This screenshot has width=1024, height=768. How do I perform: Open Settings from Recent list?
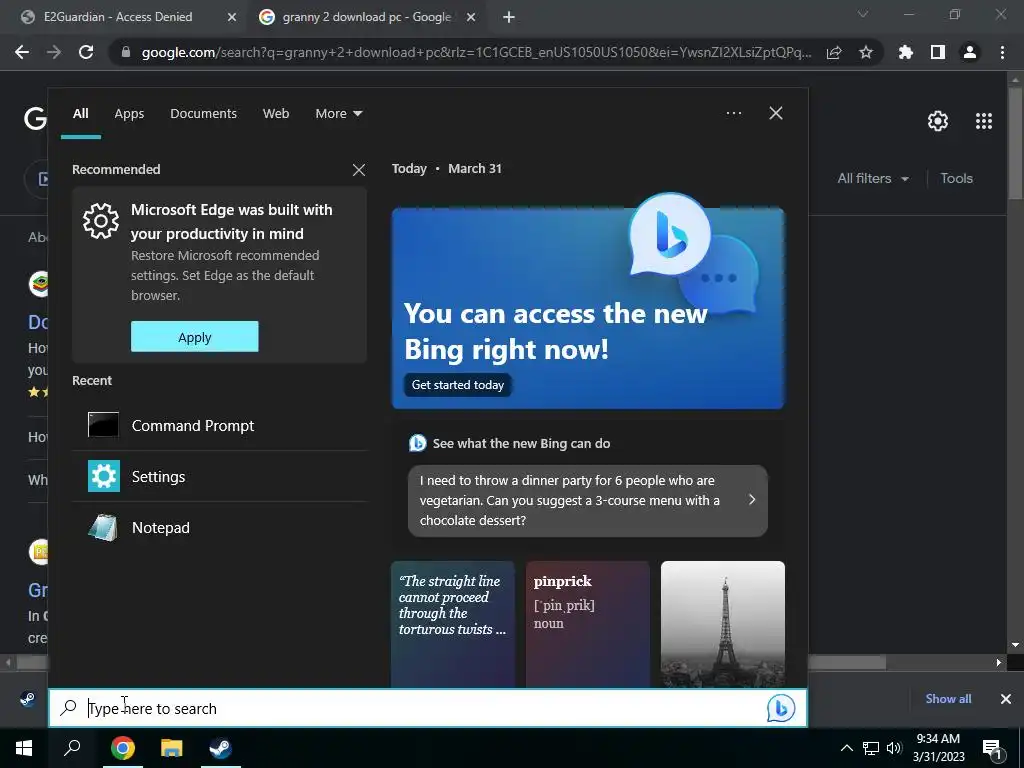(219, 477)
